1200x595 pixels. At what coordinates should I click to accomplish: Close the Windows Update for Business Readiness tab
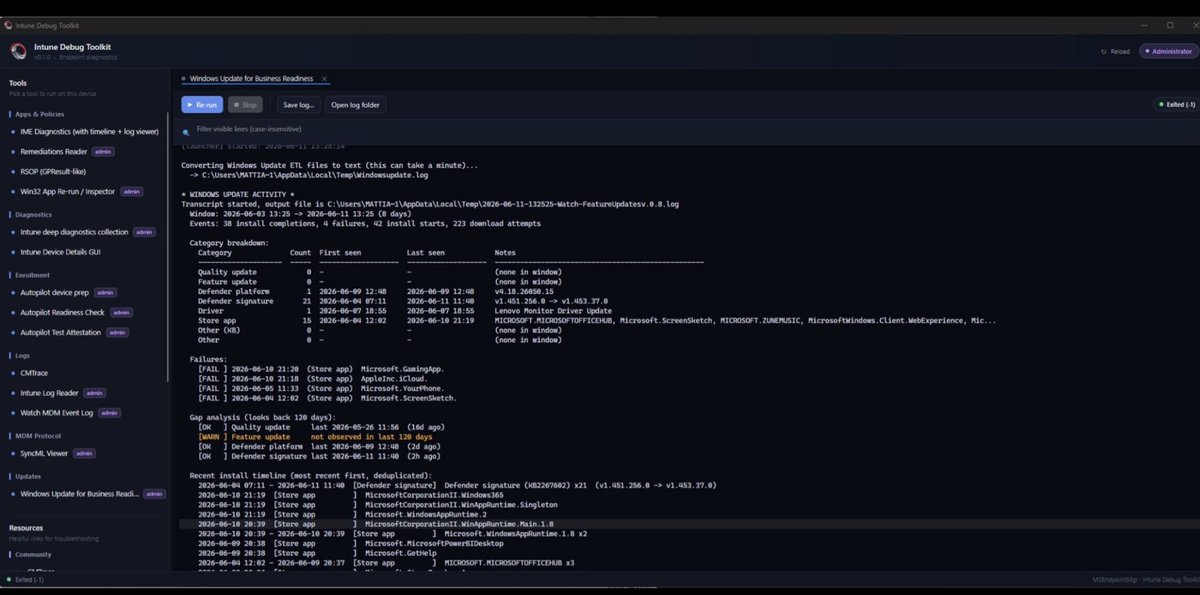pyautogui.click(x=325, y=78)
